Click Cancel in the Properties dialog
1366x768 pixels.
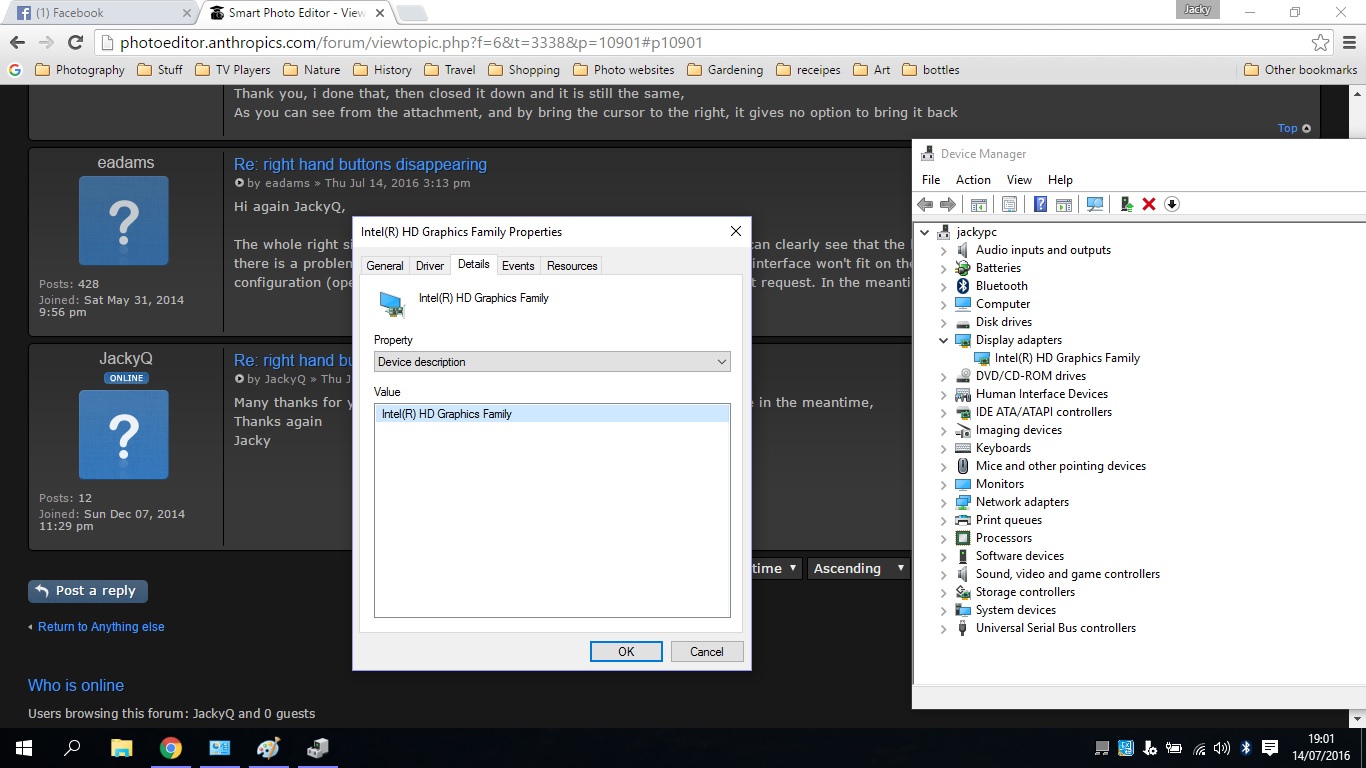click(707, 651)
